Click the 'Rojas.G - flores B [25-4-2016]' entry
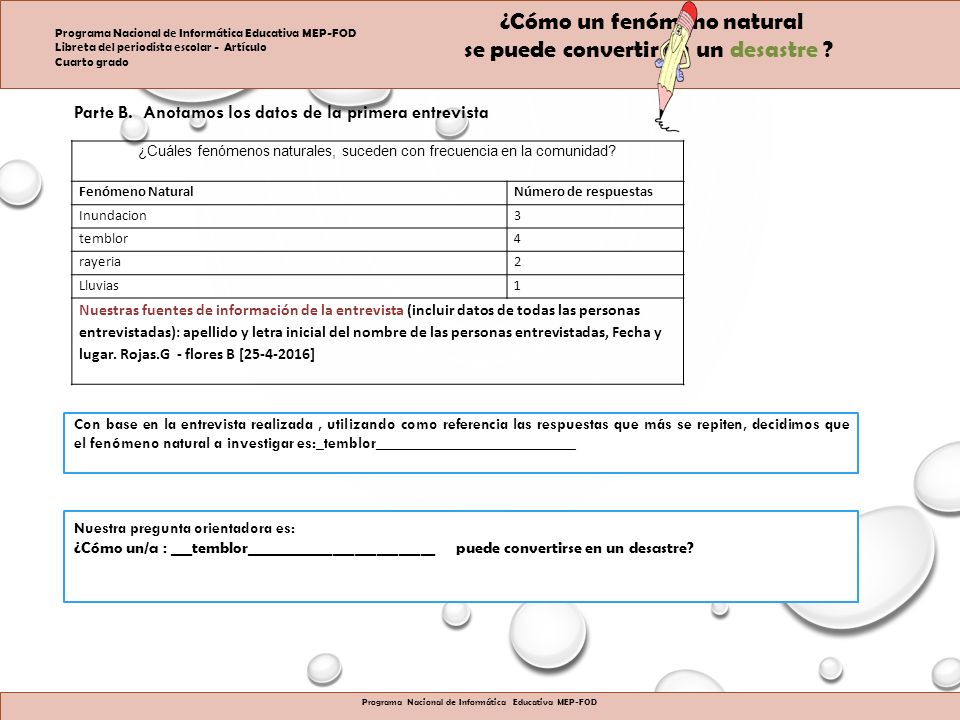 tap(217, 354)
